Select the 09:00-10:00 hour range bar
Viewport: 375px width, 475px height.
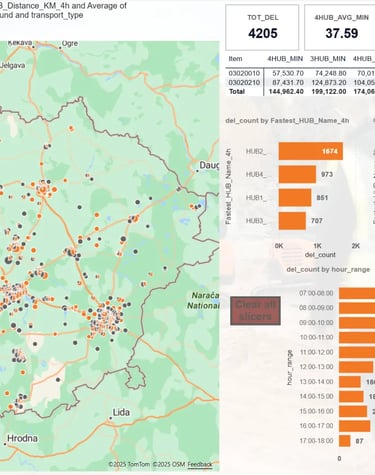(x=357, y=323)
